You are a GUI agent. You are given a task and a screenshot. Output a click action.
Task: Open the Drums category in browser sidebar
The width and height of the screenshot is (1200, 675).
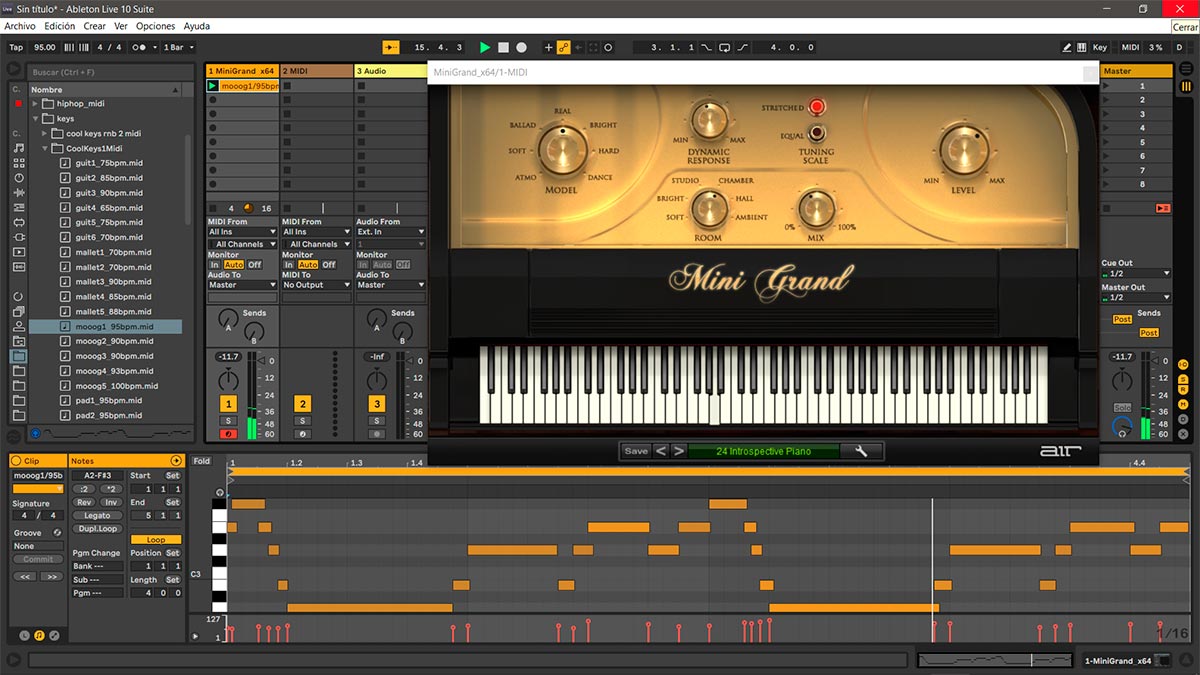click(18, 162)
